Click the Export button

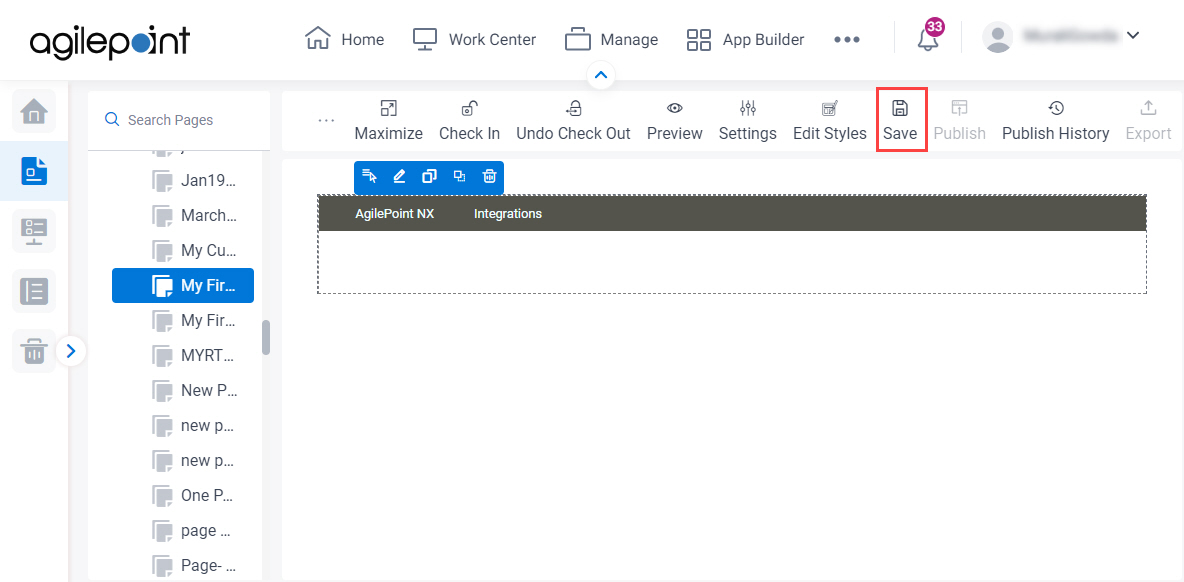(1148, 121)
